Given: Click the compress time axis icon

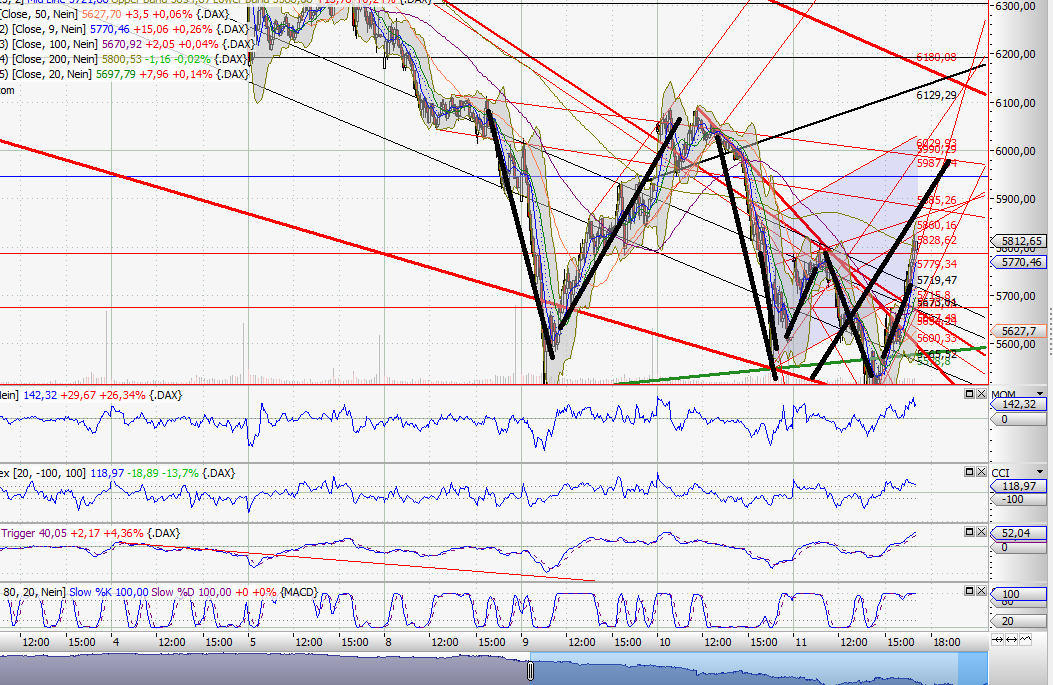Looking at the screenshot, I should click(x=997, y=639).
